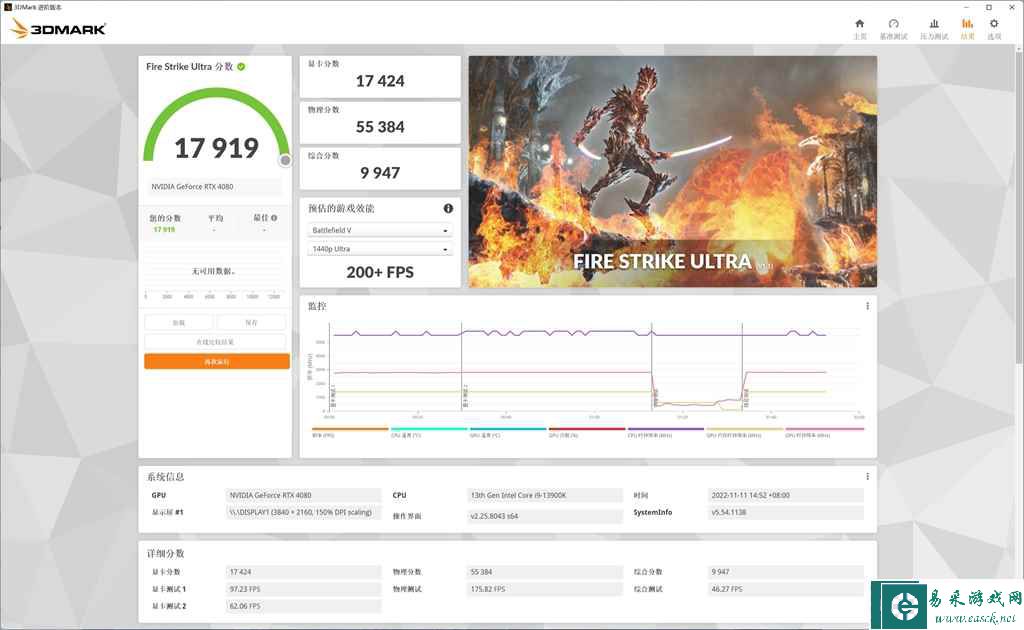Toggle the cyan CPU temperature legend item

point(428,432)
